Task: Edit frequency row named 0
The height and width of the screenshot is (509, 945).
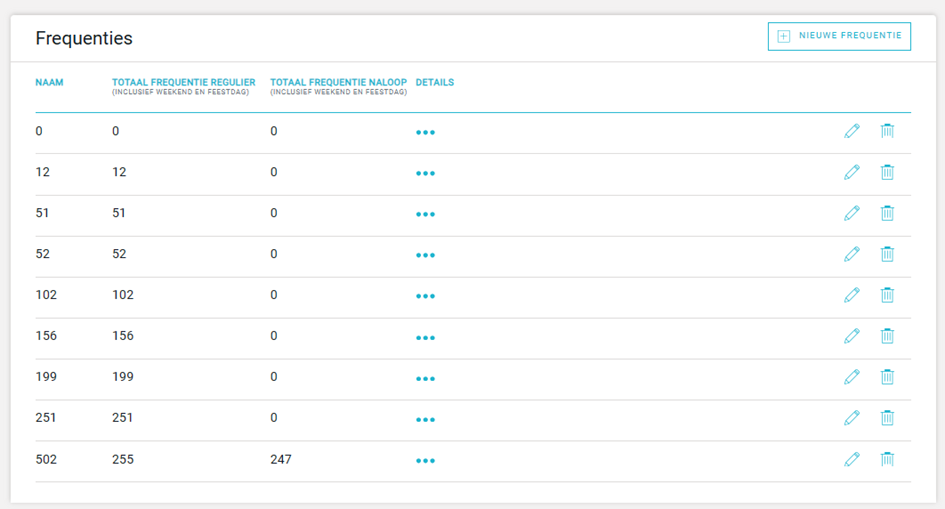Action: click(x=852, y=131)
